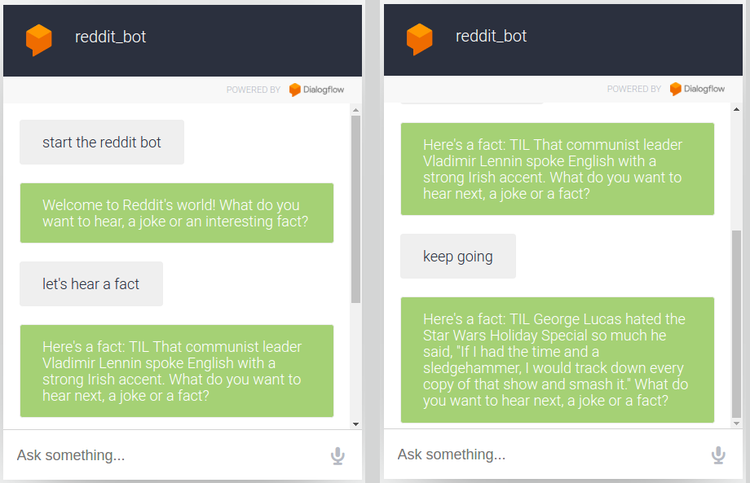Image resolution: width=750 pixels, height=483 pixels.
Task: Select the 'start the reddit bot' message
Action: point(102,142)
